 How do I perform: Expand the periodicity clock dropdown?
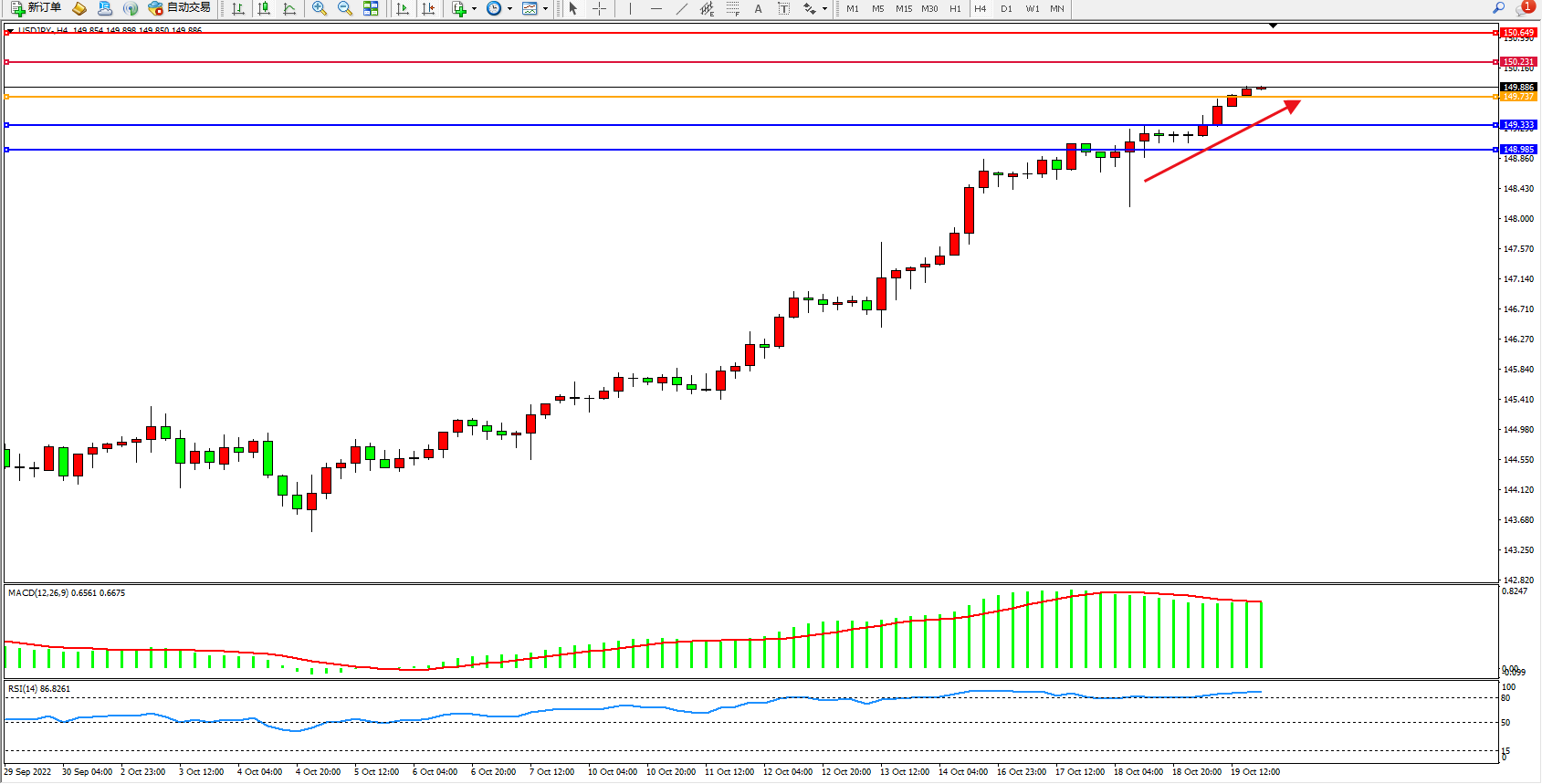(509, 8)
